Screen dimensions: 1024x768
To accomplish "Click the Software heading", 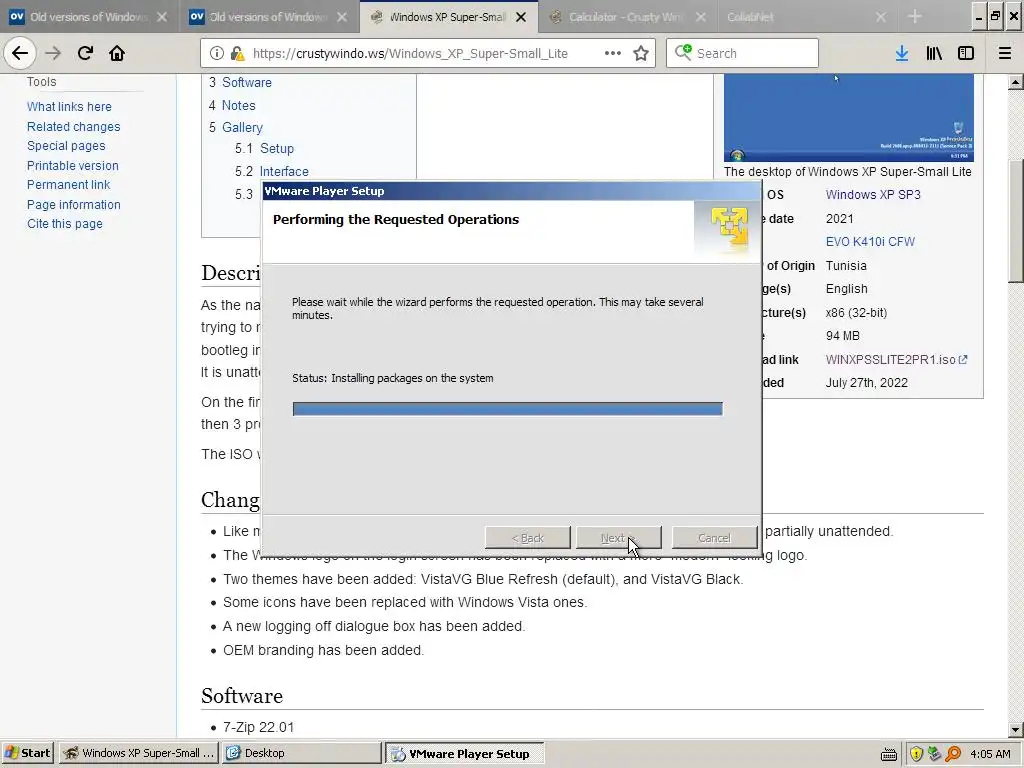I will tap(242, 696).
